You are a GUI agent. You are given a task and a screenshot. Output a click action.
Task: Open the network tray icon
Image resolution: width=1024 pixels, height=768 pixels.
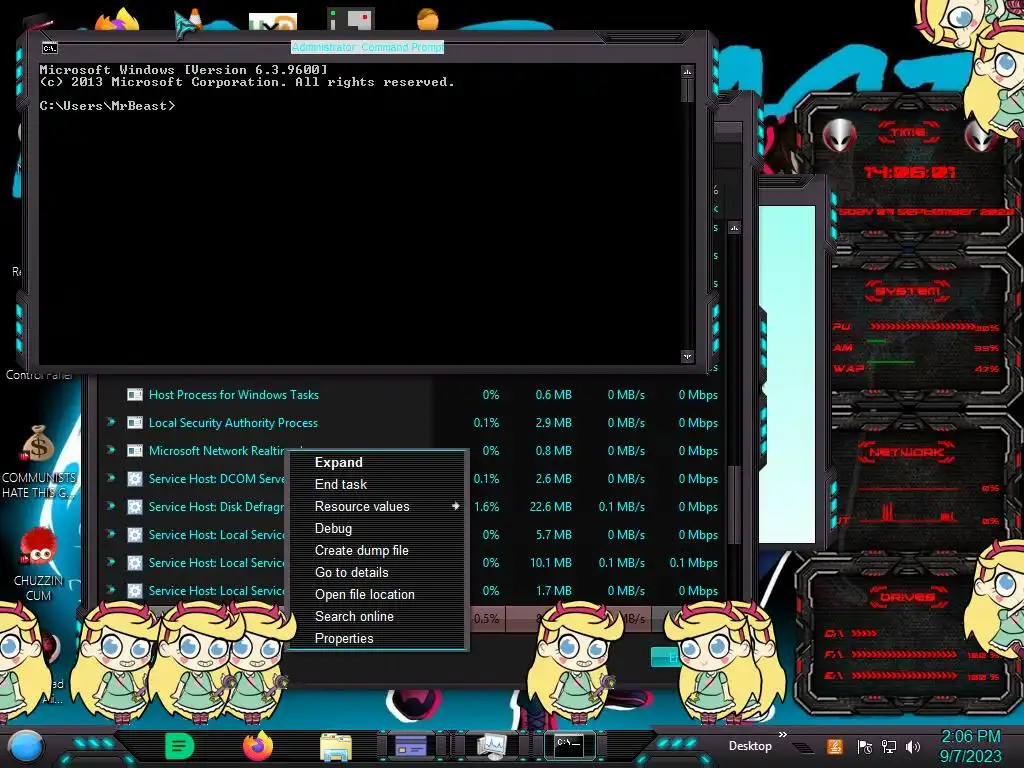tap(889, 746)
